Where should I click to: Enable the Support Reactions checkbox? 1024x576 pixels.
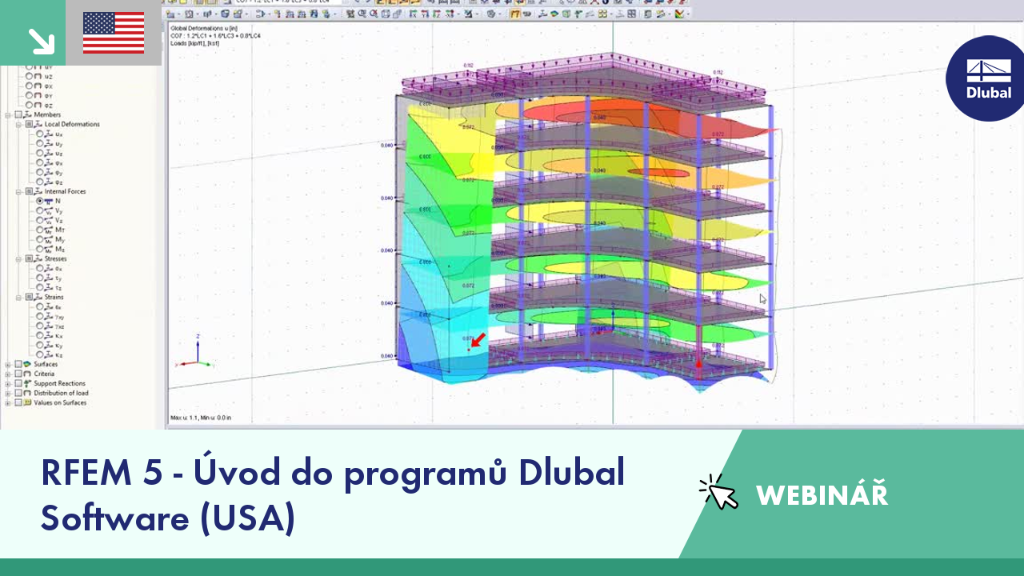pyautogui.click(x=18, y=383)
